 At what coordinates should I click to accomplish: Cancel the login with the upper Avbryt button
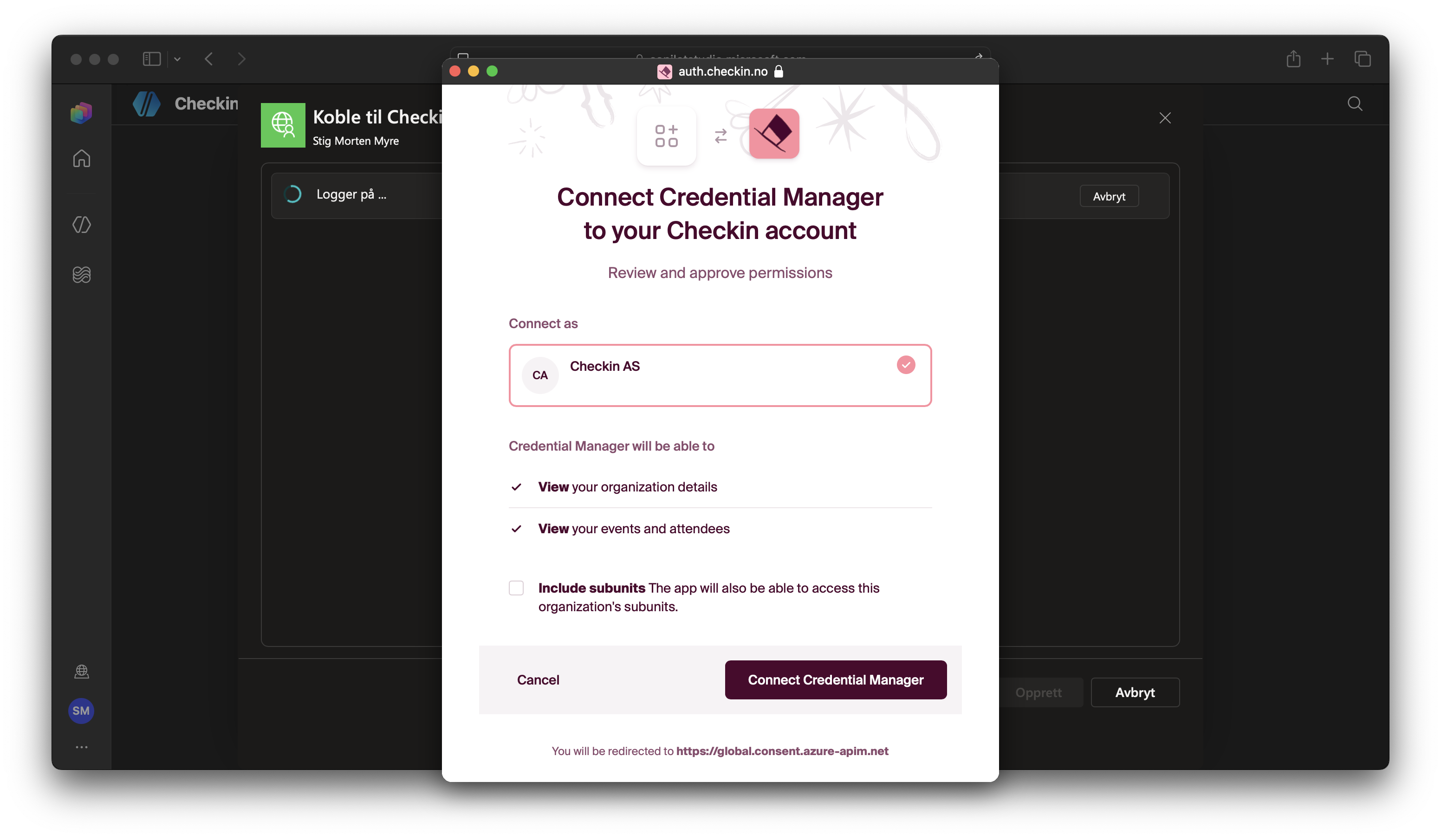[1109, 196]
